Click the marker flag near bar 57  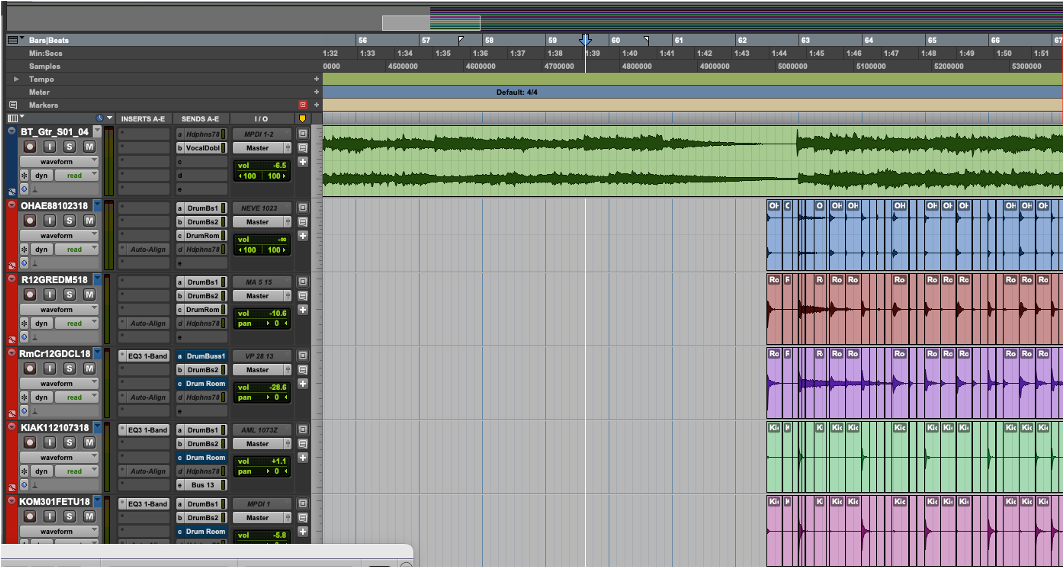point(461,40)
